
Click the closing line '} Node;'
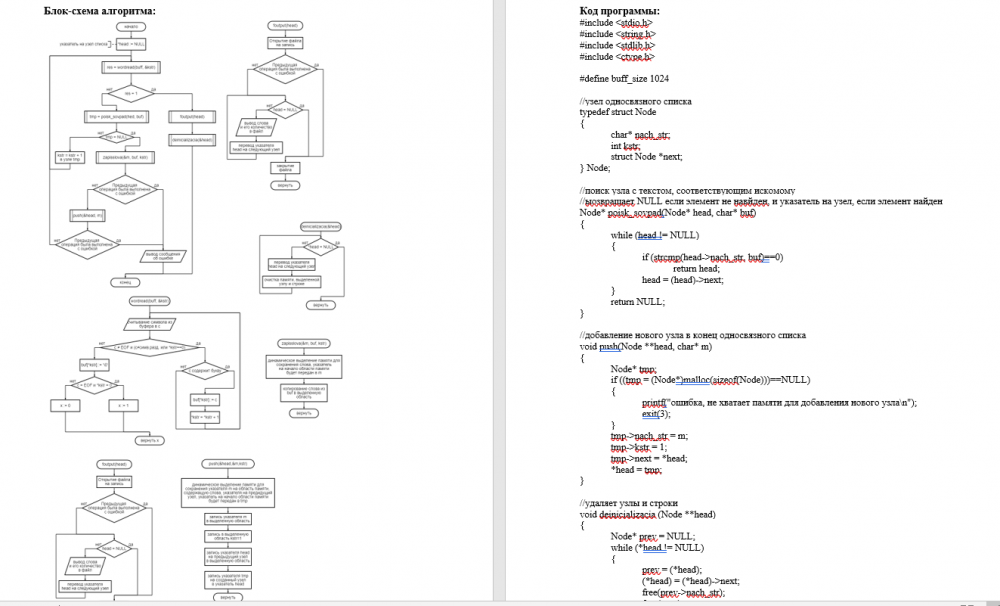594,168
